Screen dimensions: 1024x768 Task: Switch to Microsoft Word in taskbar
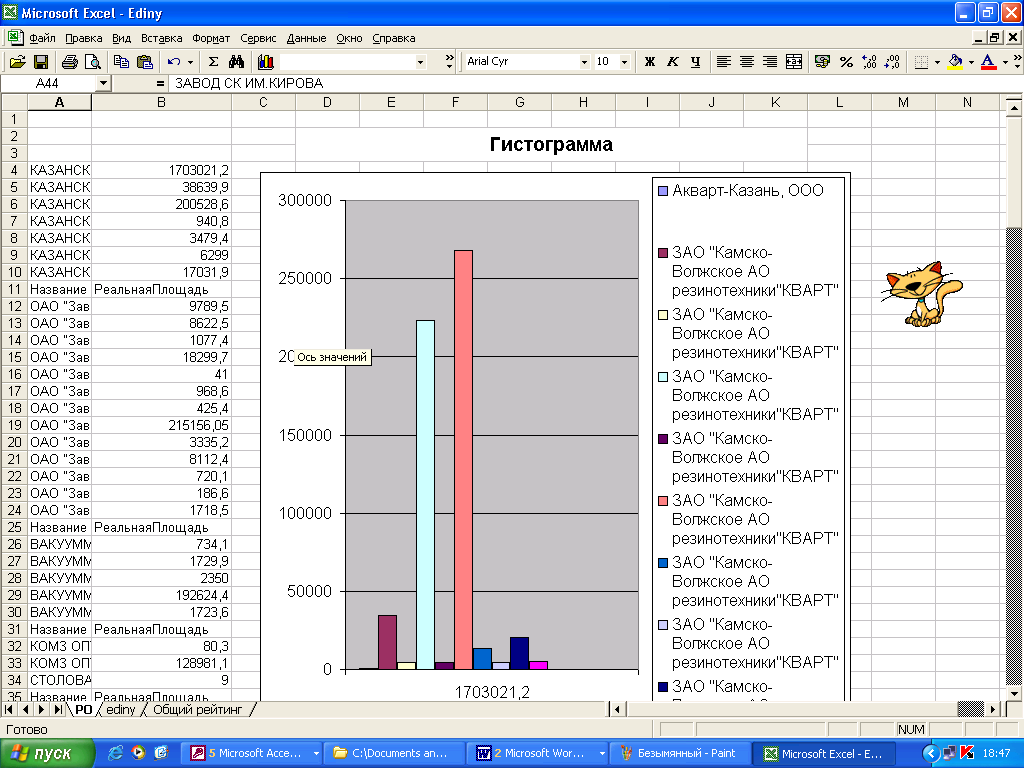click(538, 753)
